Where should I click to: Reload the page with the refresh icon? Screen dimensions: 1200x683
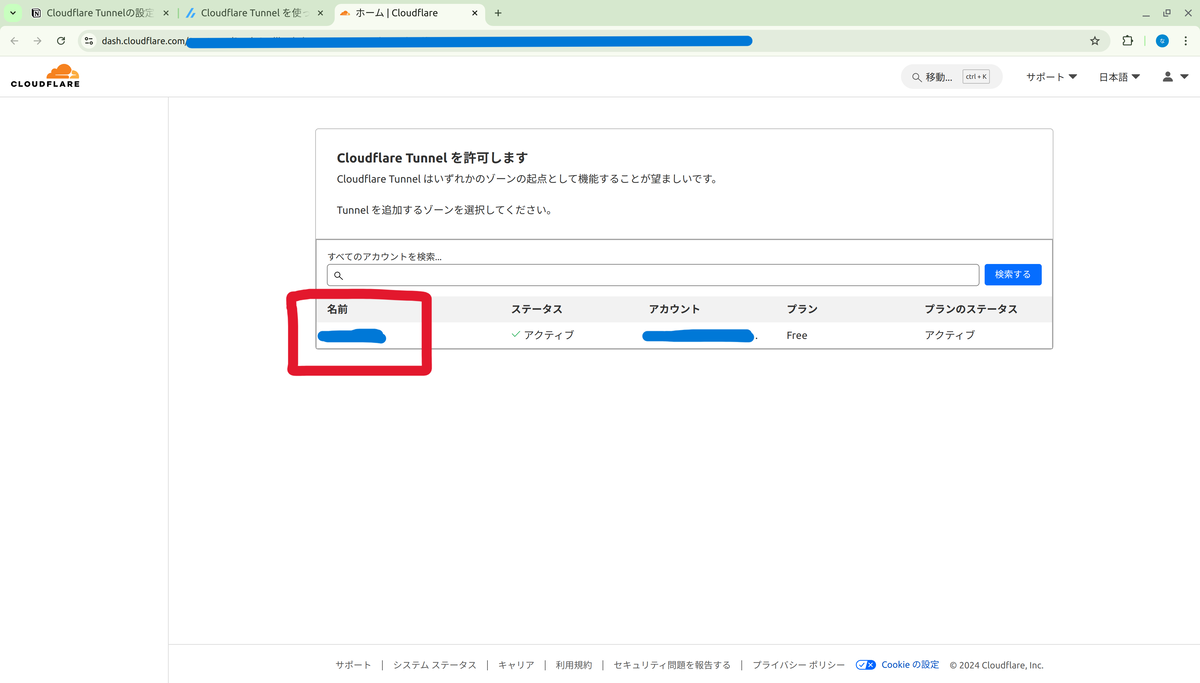(x=61, y=41)
